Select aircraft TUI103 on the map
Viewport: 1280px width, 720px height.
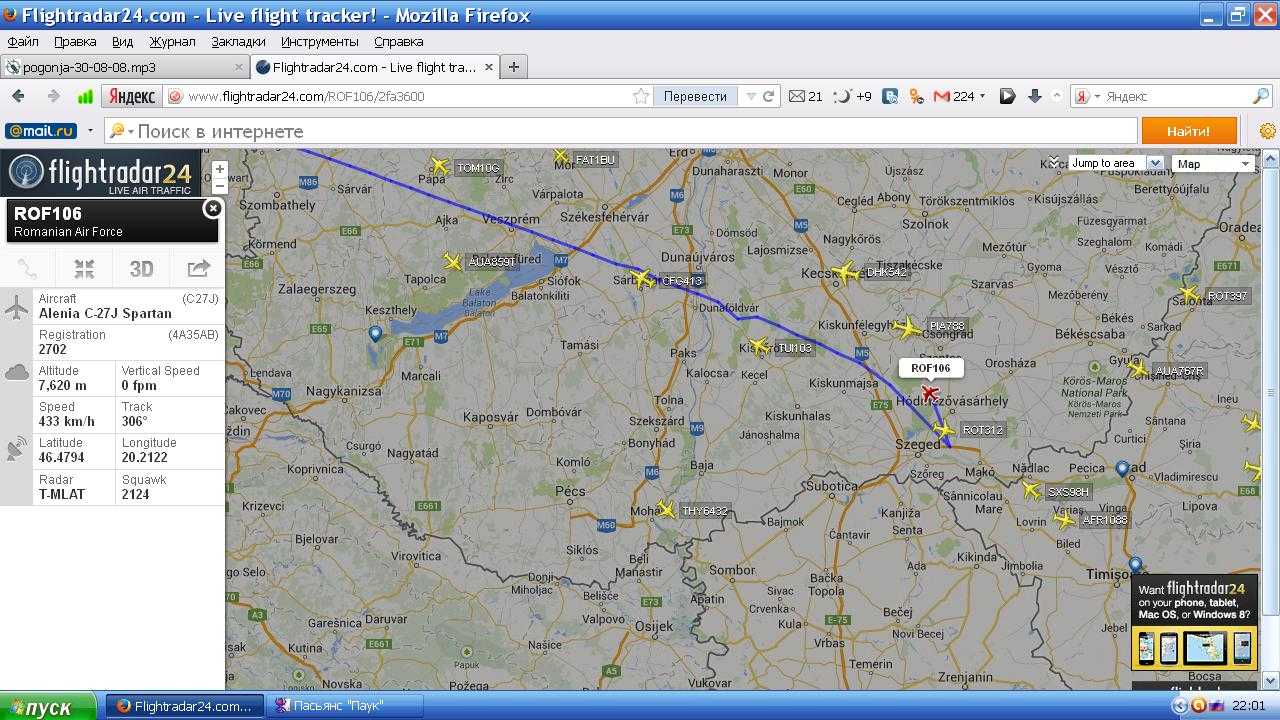(x=760, y=347)
